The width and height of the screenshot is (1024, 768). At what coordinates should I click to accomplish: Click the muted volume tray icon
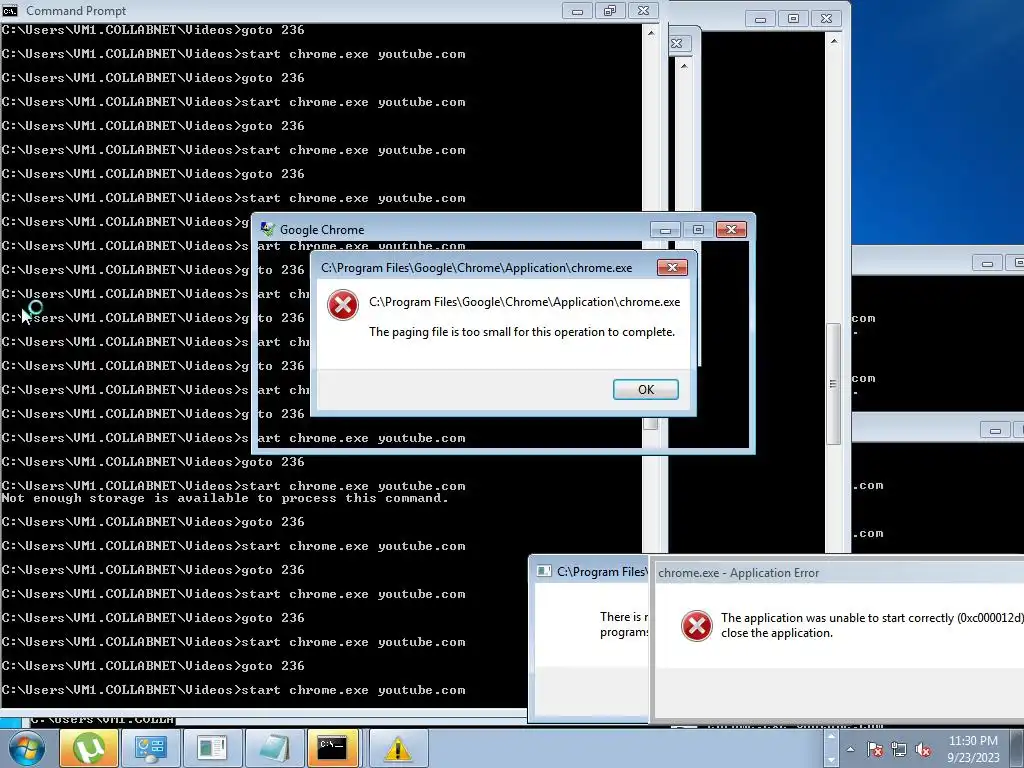pos(922,750)
